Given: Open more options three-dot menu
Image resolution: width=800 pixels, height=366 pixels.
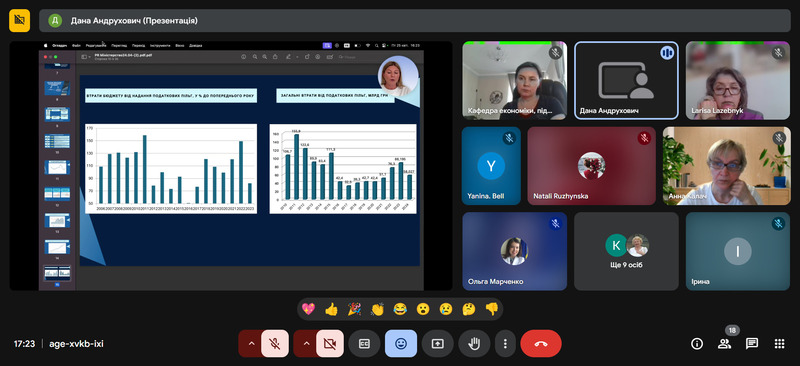Looking at the screenshot, I should [505, 344].
